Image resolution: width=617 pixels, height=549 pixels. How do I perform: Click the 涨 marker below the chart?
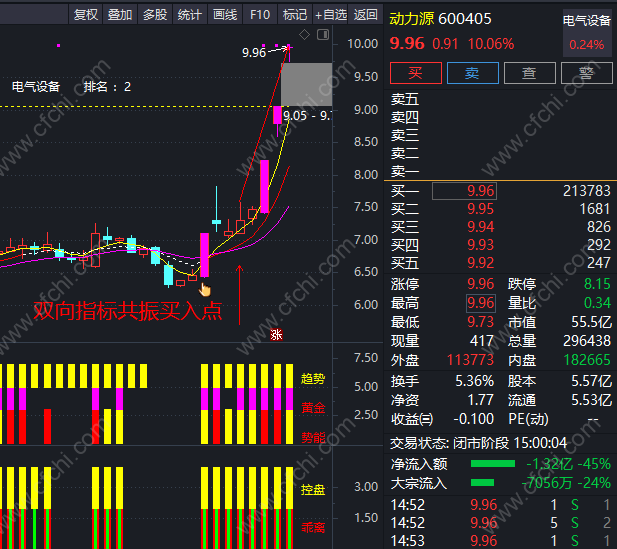[276, 335]
